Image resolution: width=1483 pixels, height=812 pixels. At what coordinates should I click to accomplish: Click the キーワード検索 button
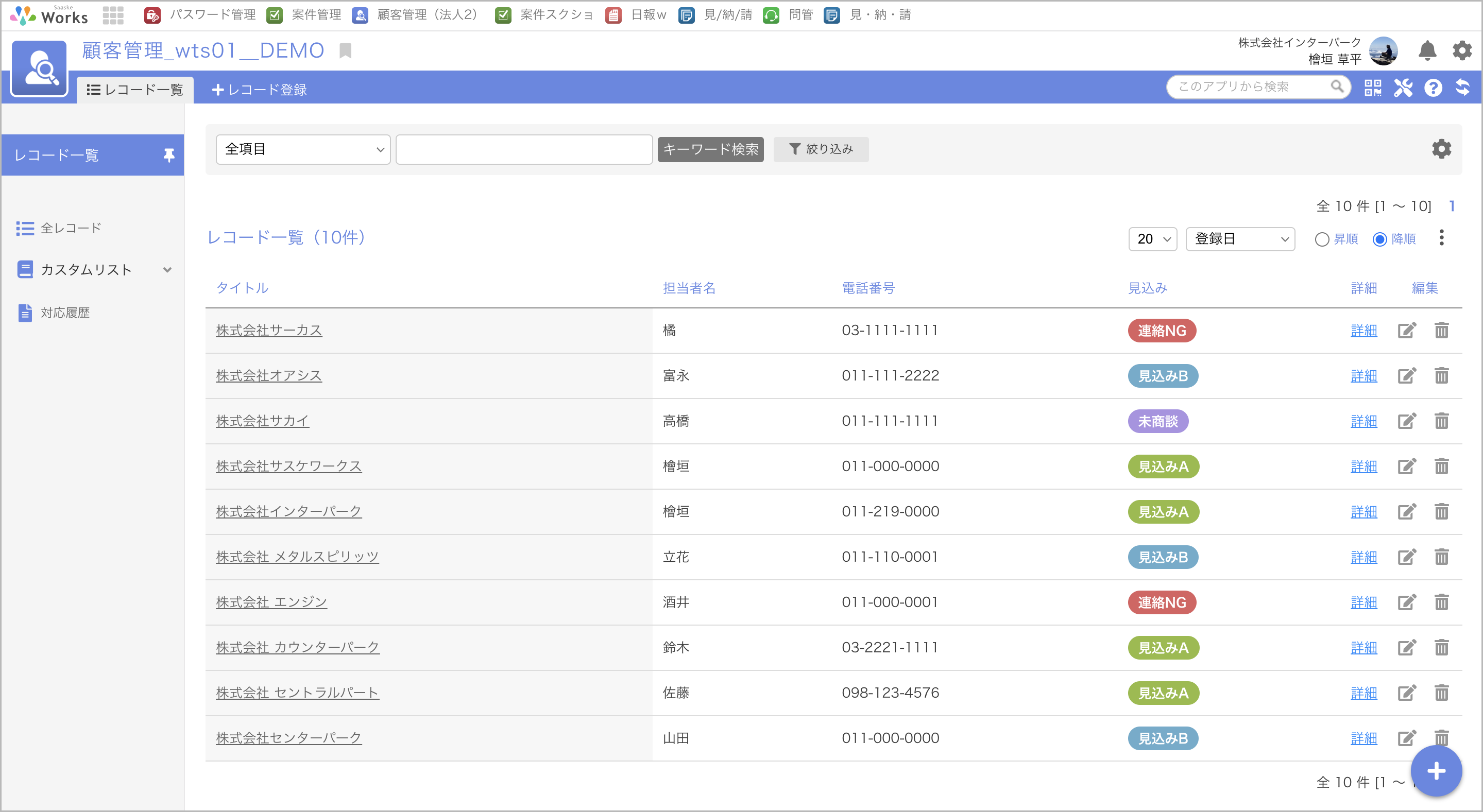tap(710, 150)
